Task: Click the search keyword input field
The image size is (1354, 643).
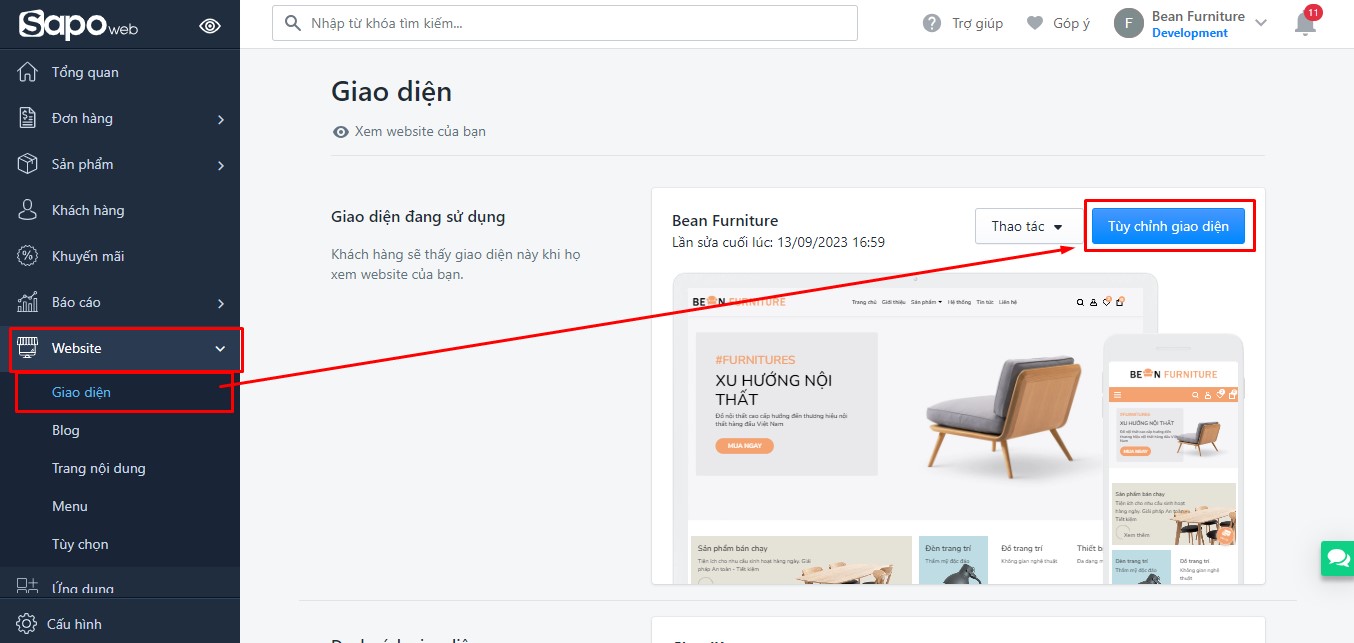Action: [x=565, y=23]
